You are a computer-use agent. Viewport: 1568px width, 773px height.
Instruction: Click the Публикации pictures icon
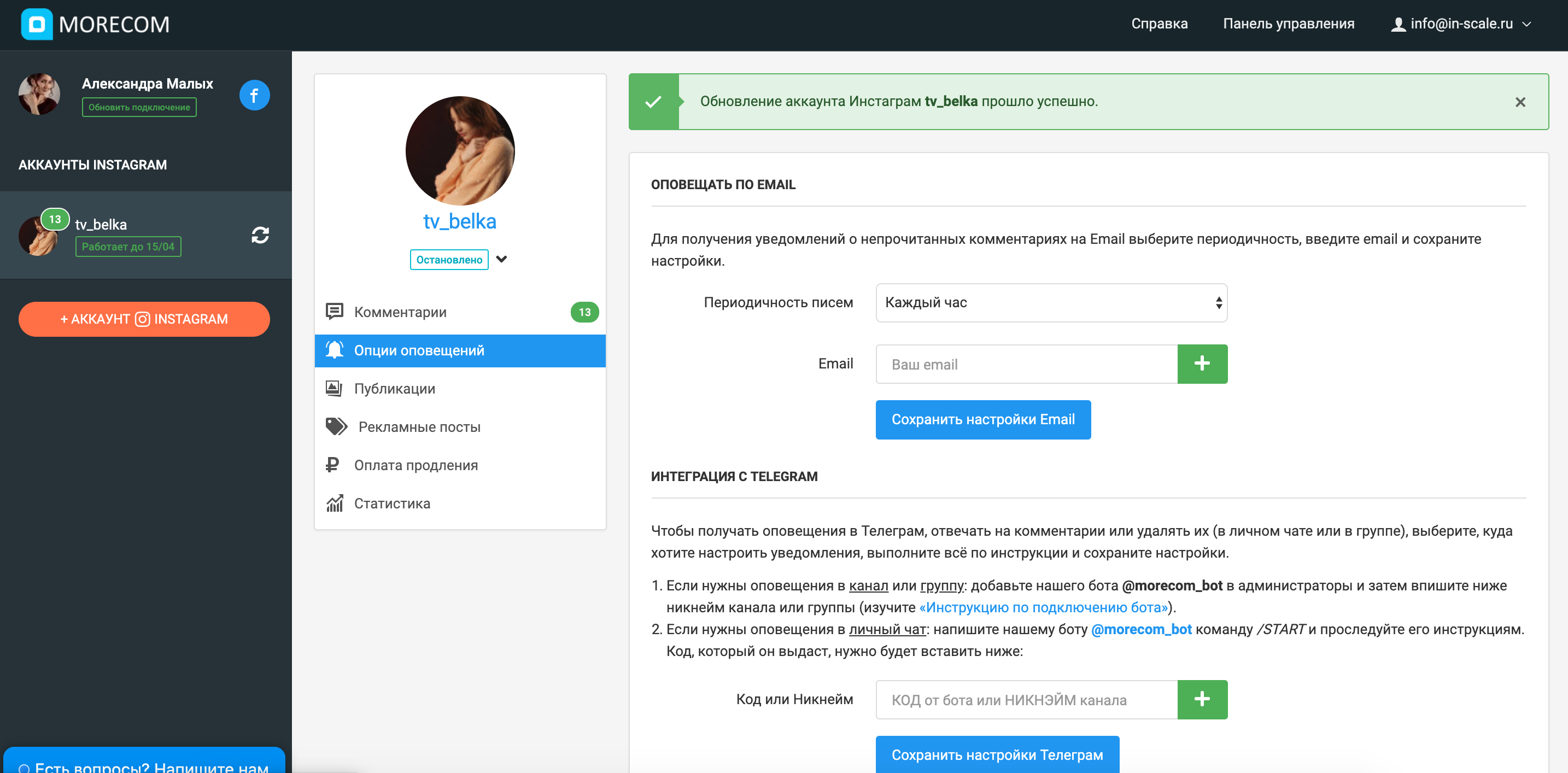click(334, 388)
